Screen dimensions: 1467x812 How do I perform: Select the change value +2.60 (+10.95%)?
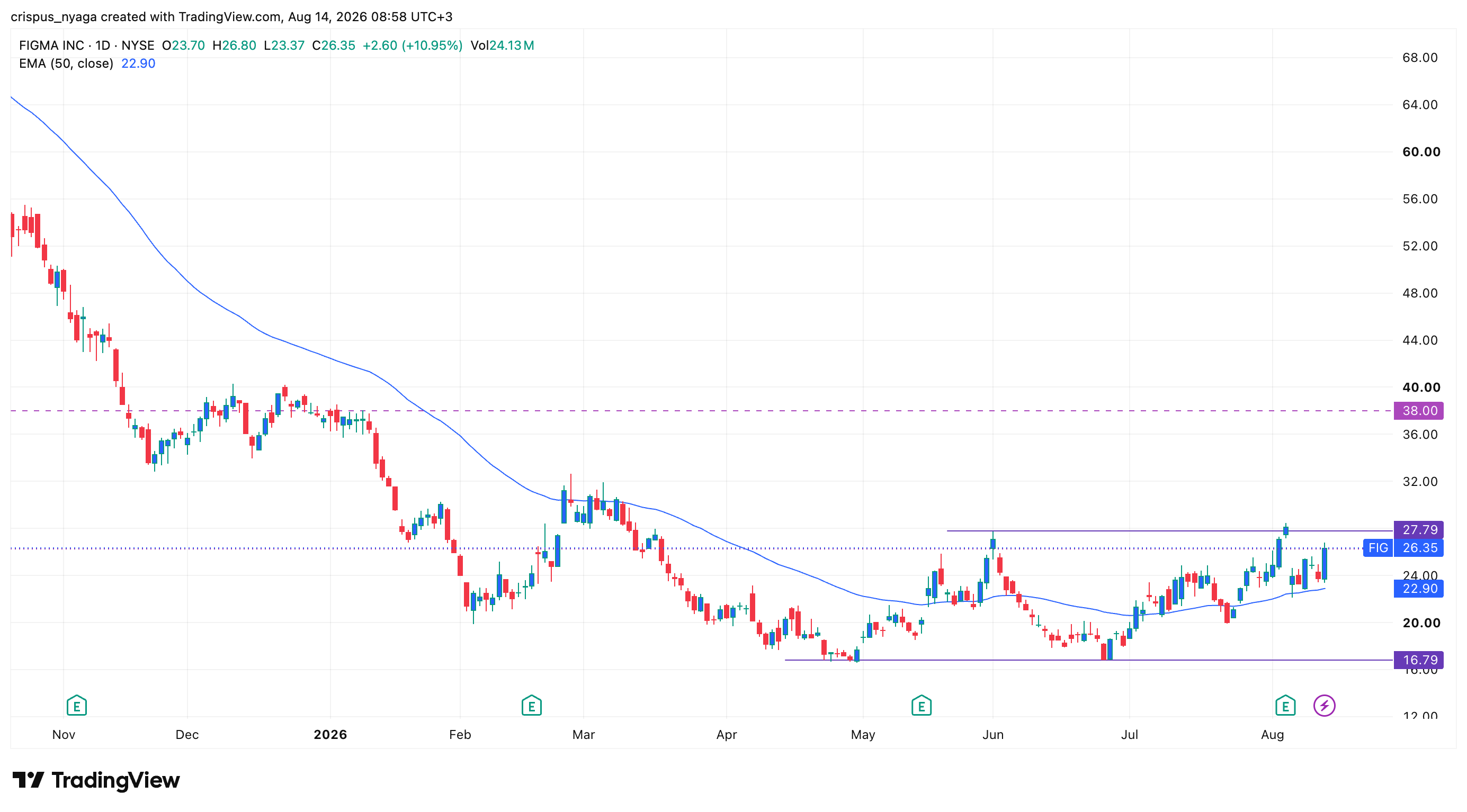coord(413,46)
